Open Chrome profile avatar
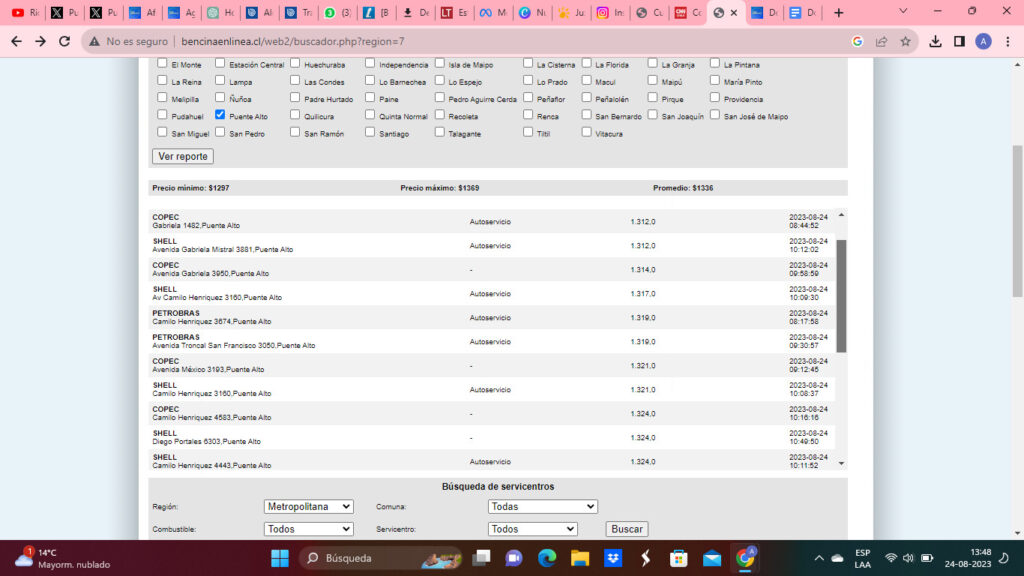The width and height of the screenshot is (1024, 576). 984,41
